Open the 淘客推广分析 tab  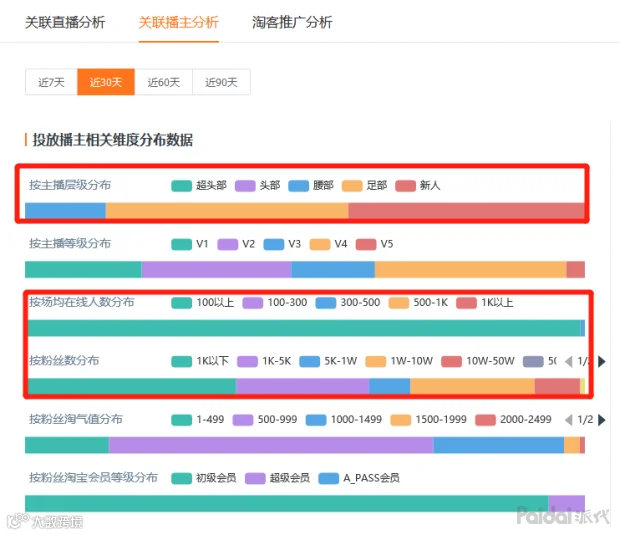[x=292, y=22]
